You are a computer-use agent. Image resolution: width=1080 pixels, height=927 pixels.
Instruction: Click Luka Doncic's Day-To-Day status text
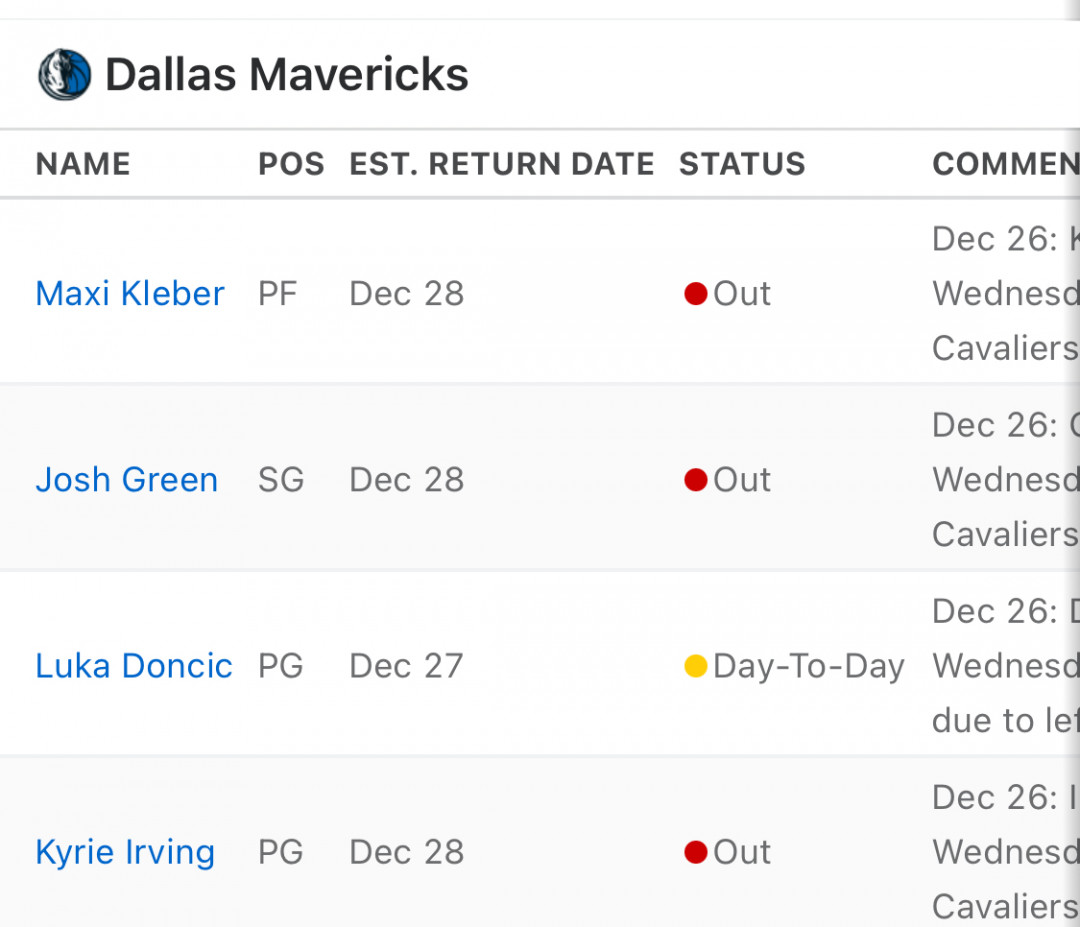tap(809, 666)
